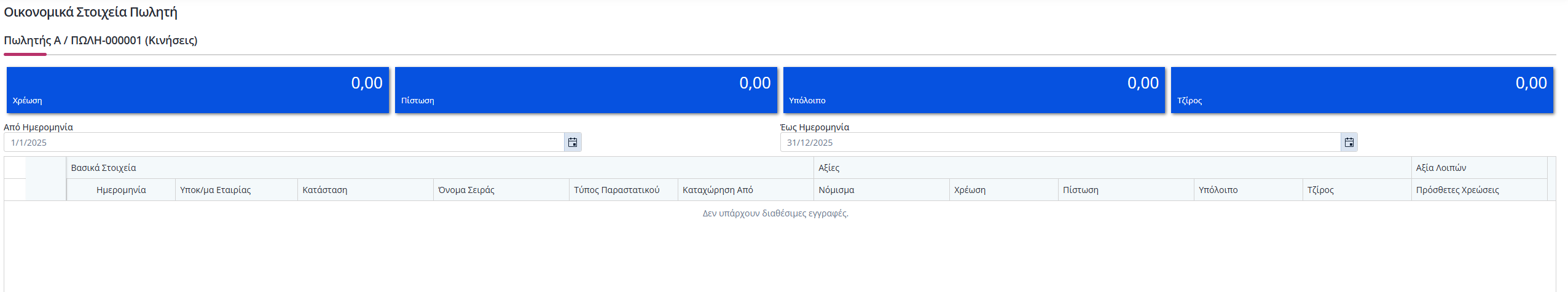Click the Χρέωση summary card
The width and height of the screenshot is (1568, 292).
tap(198, 90)
